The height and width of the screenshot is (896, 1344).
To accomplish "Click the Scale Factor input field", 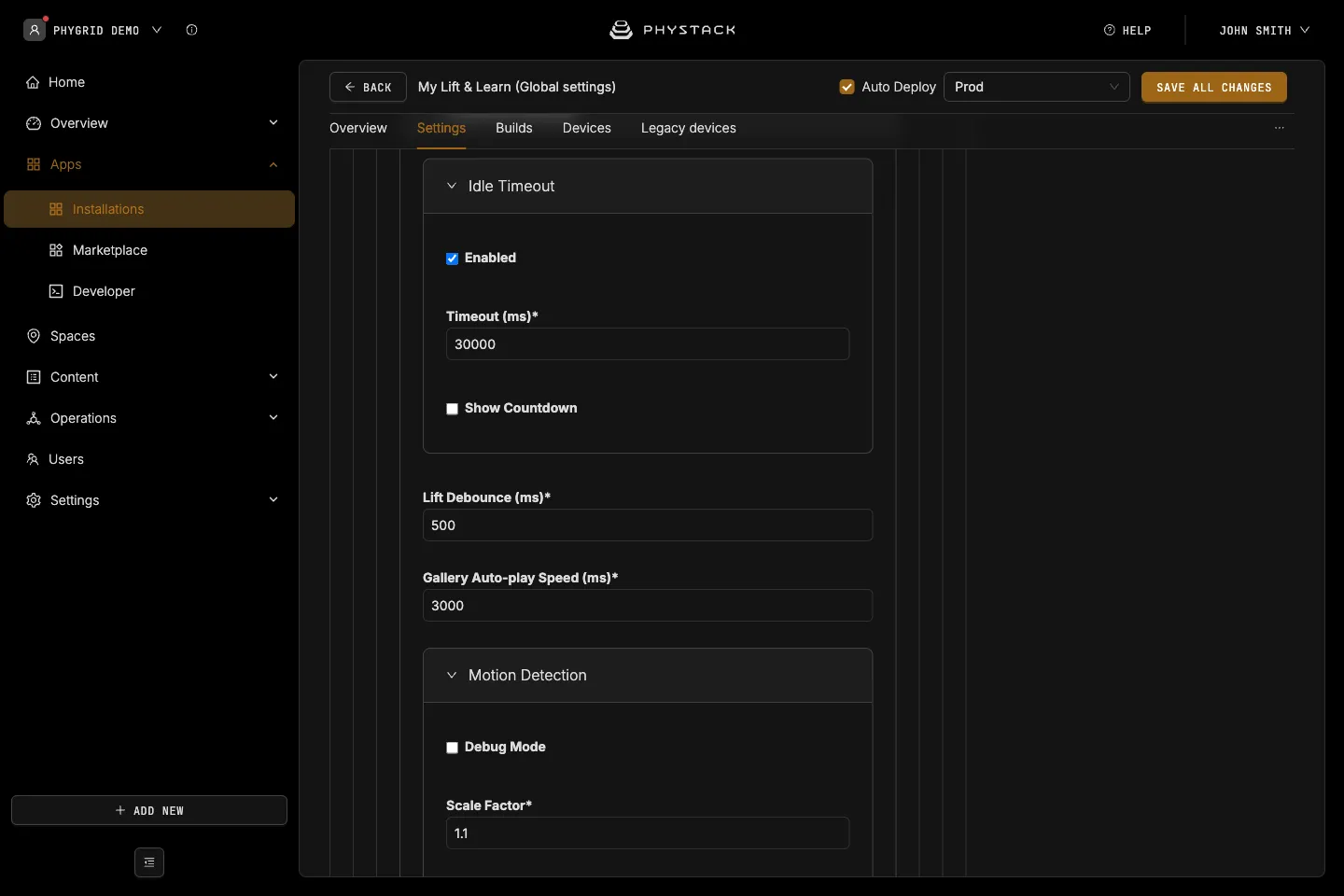I will point(648,833).
